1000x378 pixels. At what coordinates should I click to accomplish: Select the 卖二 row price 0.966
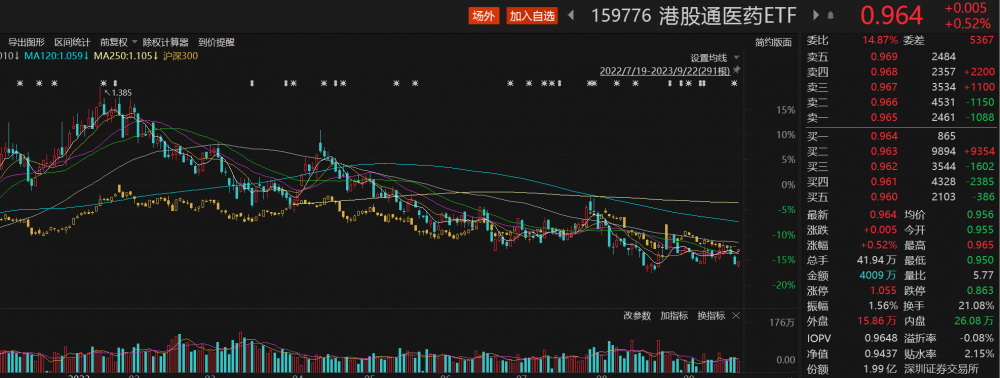click(x=884, y=102)
